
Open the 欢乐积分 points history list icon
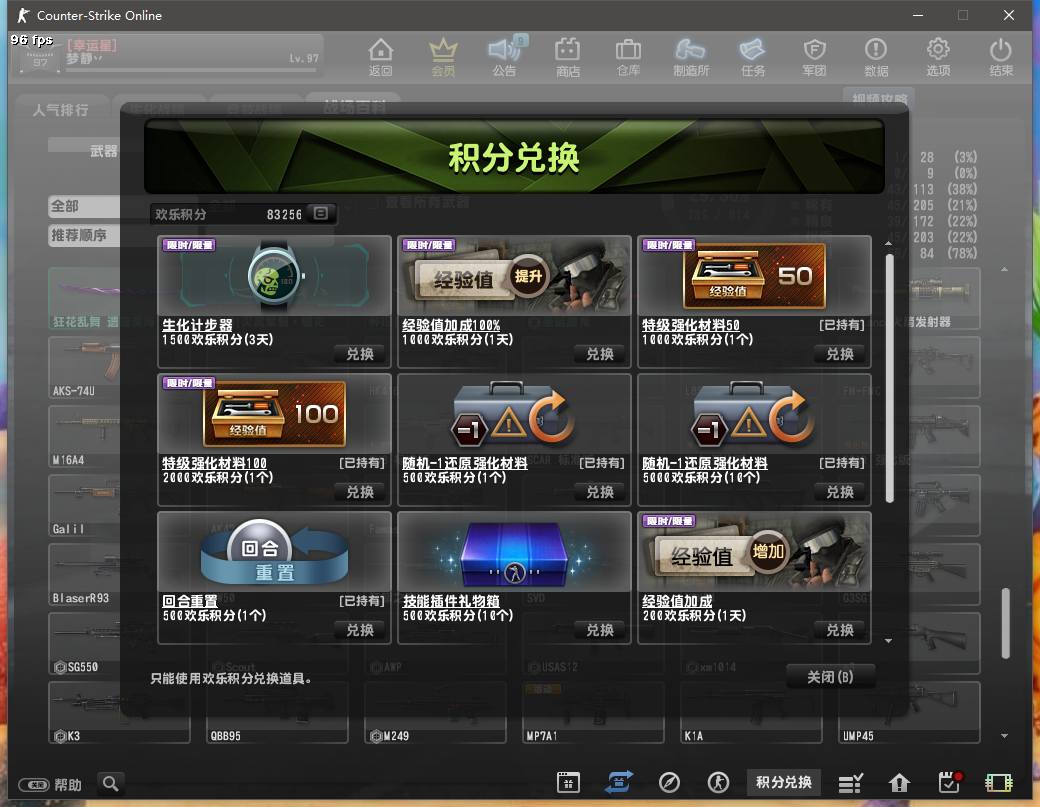pos(320,214)
